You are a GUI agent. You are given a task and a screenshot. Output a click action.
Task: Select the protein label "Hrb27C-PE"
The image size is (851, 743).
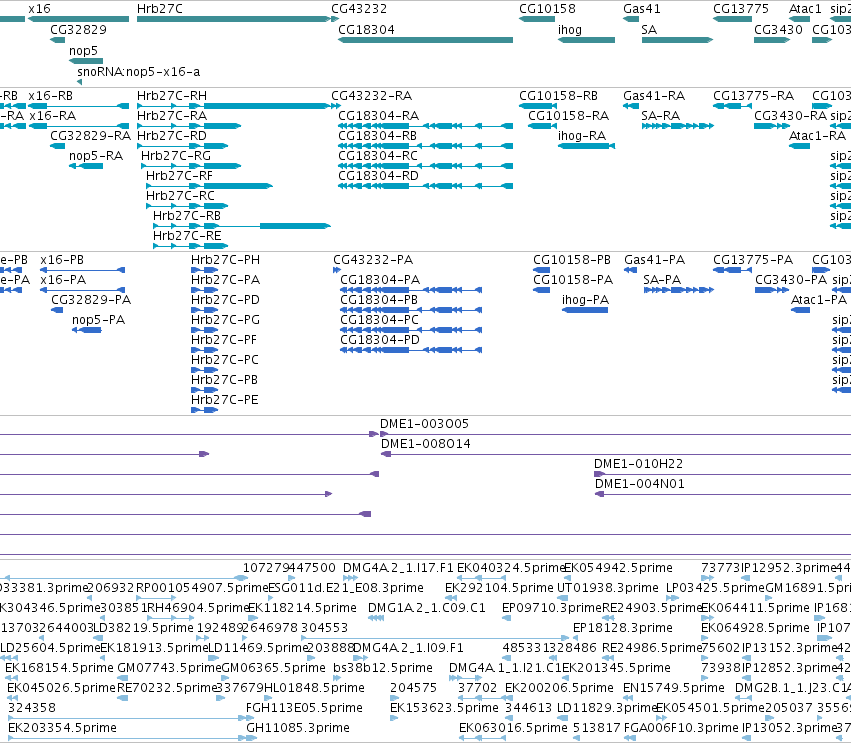[x=225, y=400]
